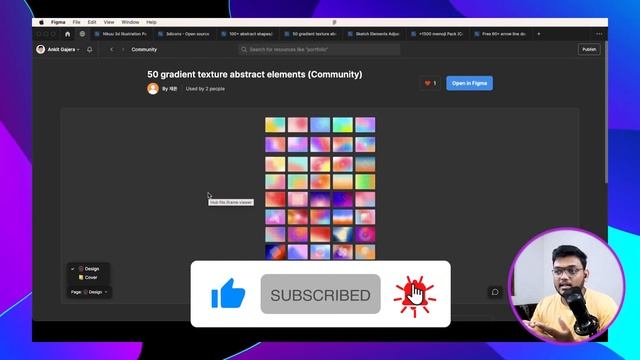The width and height of the screenshot is (640, 360).
Task: Go to Figma Home icon
Action: [67, 34]
